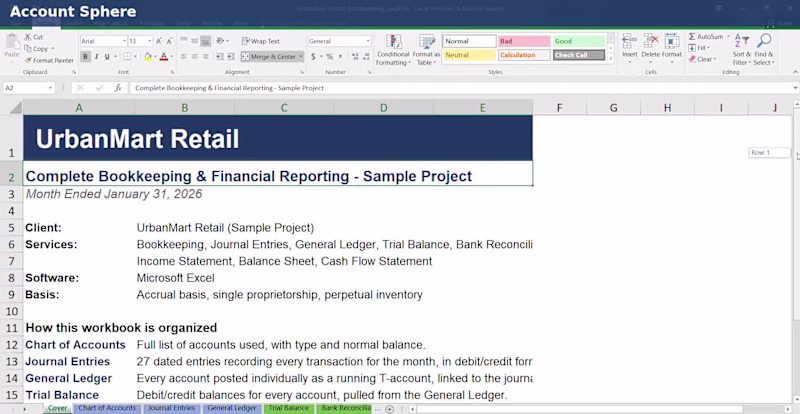Screen dimensions: 800x414
Task: Apply the Check Cell style
Action: (x=579, y=55)
